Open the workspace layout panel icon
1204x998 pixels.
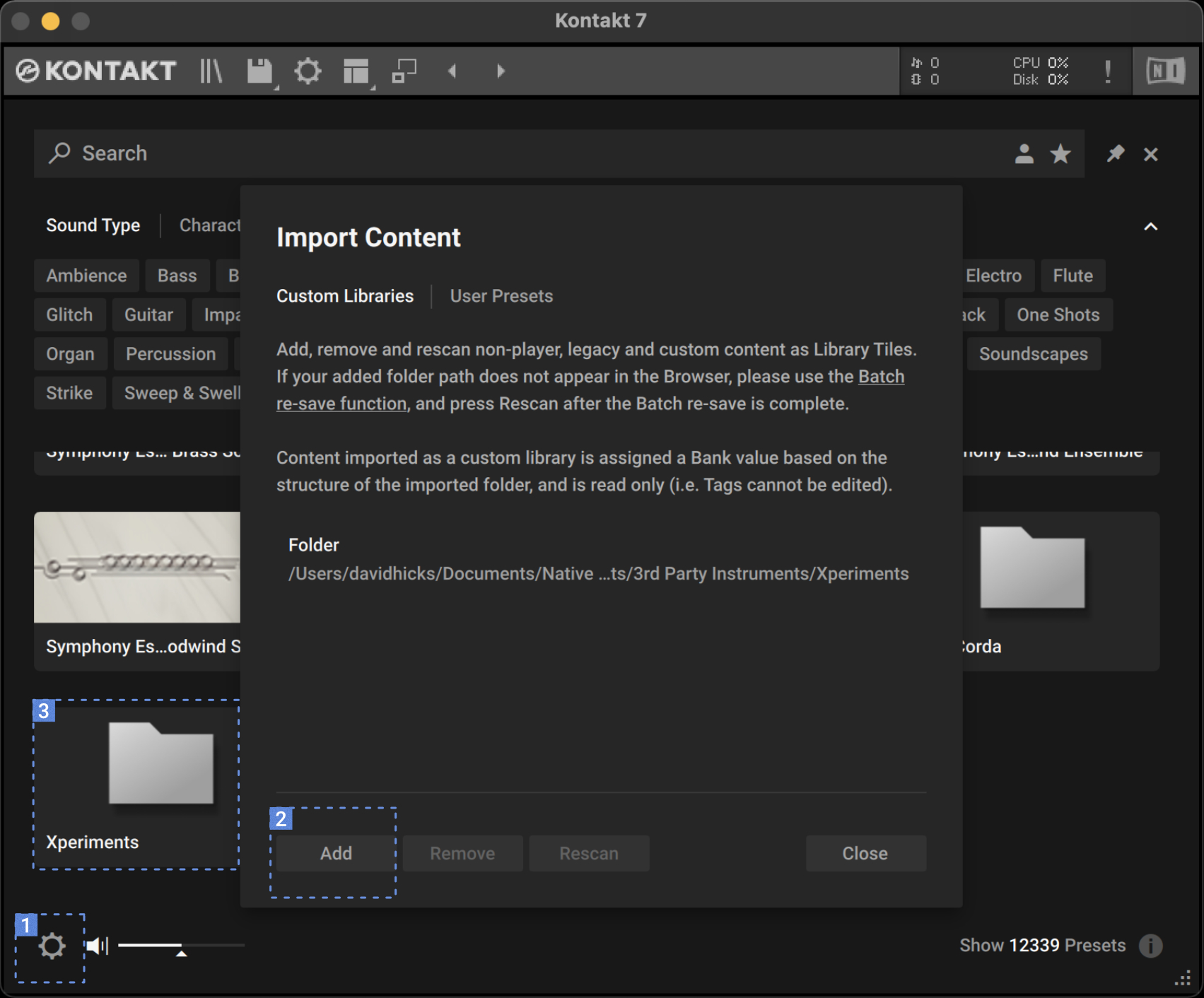point(356,71)
